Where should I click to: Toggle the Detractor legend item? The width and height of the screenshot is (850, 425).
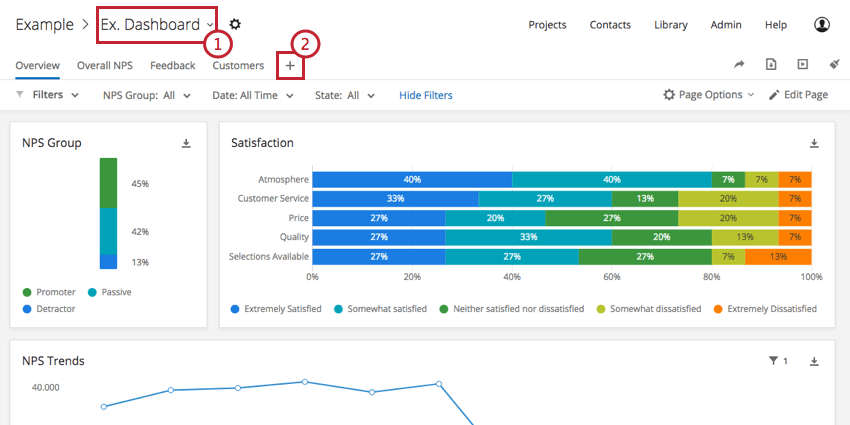49,309
